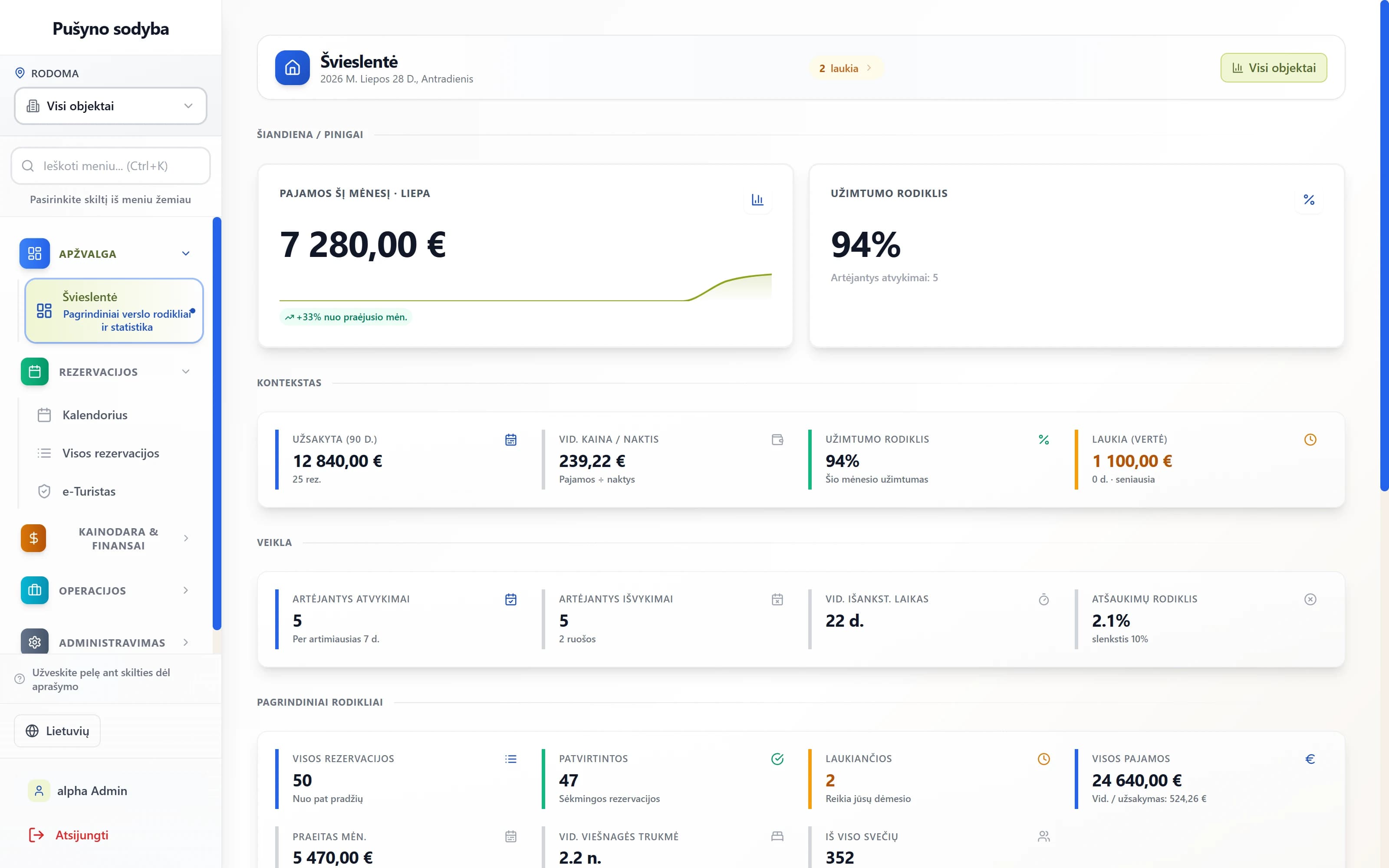
Task: Click the green Rezervacijos calendar icon
Action: (x=34, y=372)
